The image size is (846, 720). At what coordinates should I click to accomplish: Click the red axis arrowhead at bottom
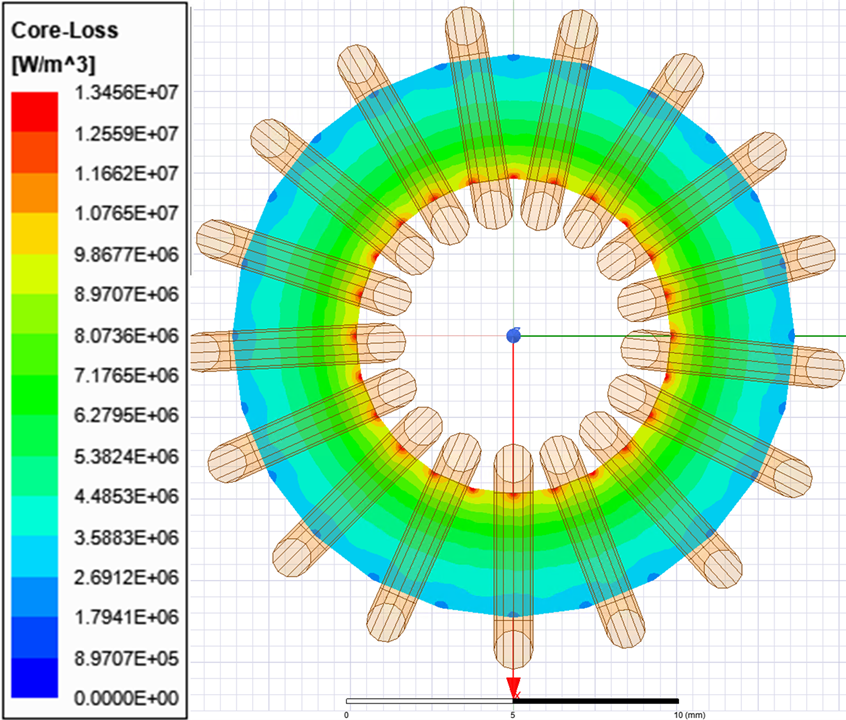pos(513,687)
